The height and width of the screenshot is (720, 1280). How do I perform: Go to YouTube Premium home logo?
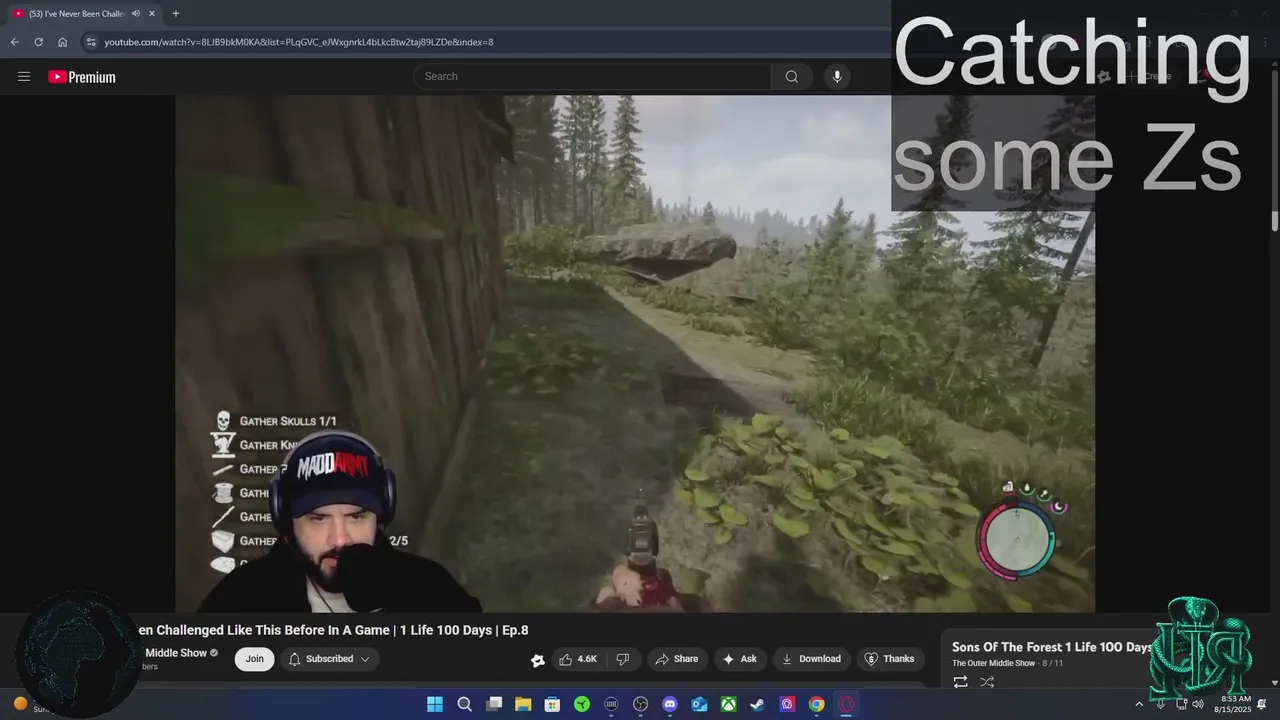pyautogui.click(x=82, y=77)
